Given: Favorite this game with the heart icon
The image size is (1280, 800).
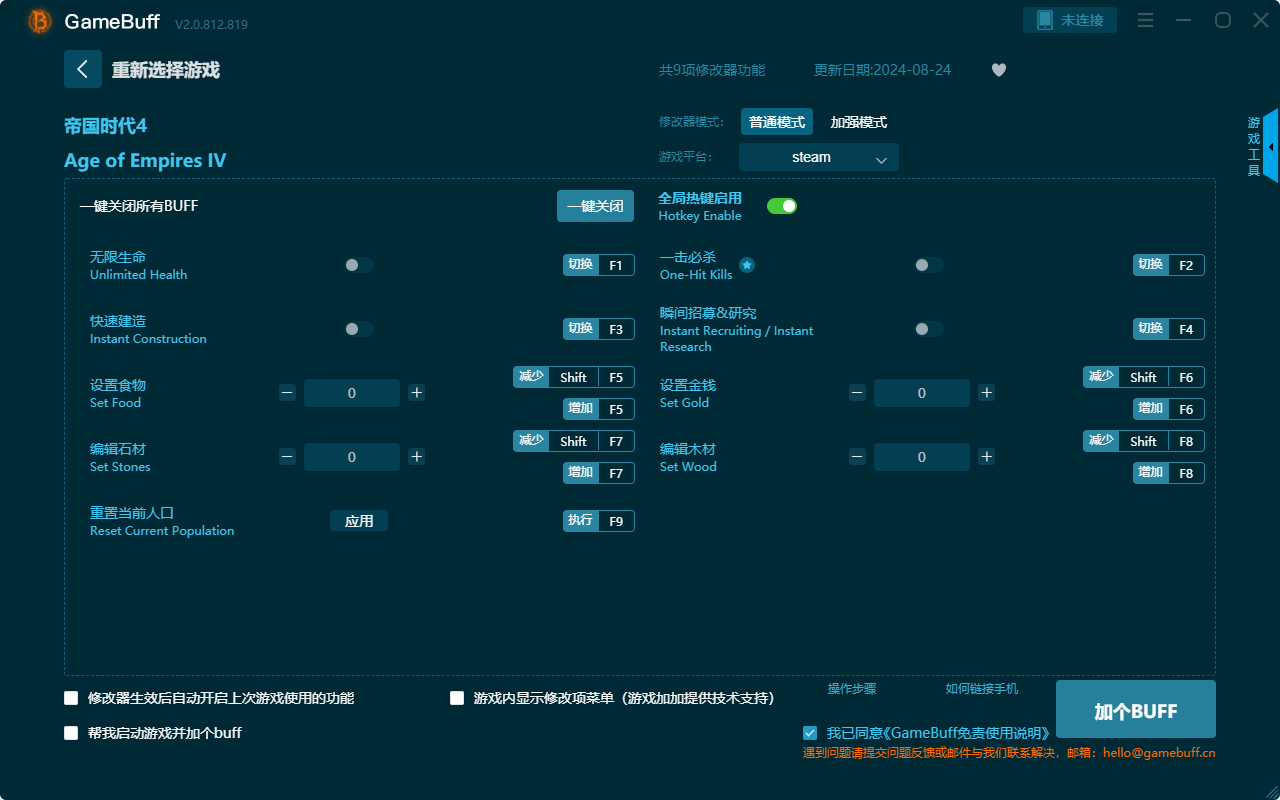Looking at the screenshot, I should point(998,70).
